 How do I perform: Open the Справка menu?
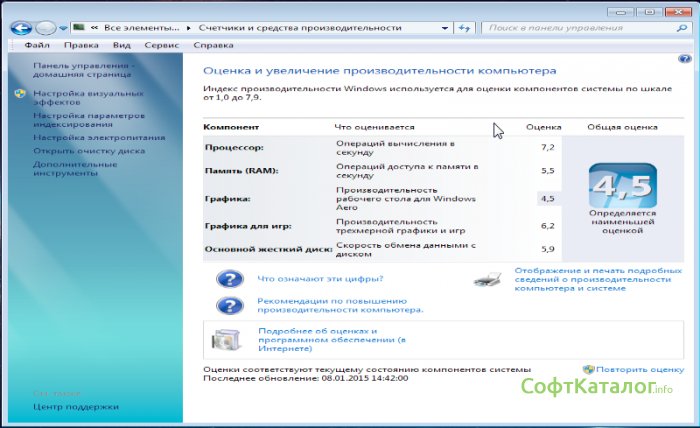pos(213,46)
